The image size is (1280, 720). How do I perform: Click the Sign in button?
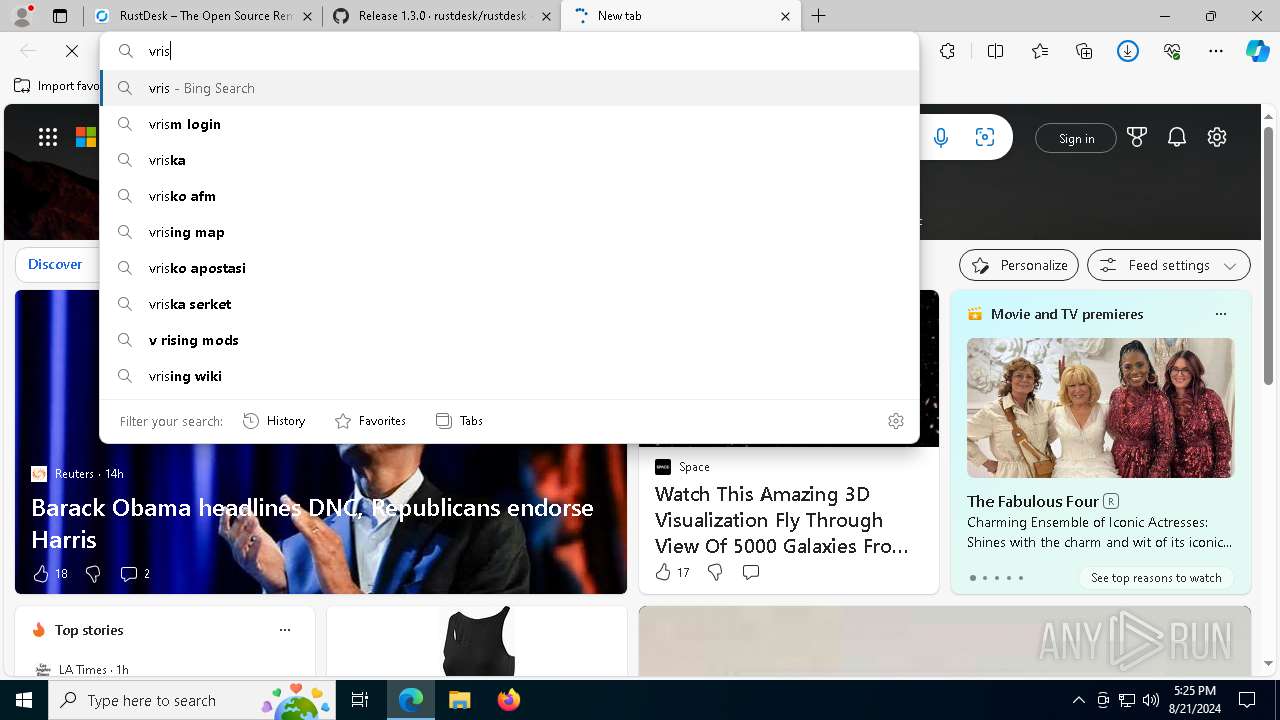[x=1076, y=139]
